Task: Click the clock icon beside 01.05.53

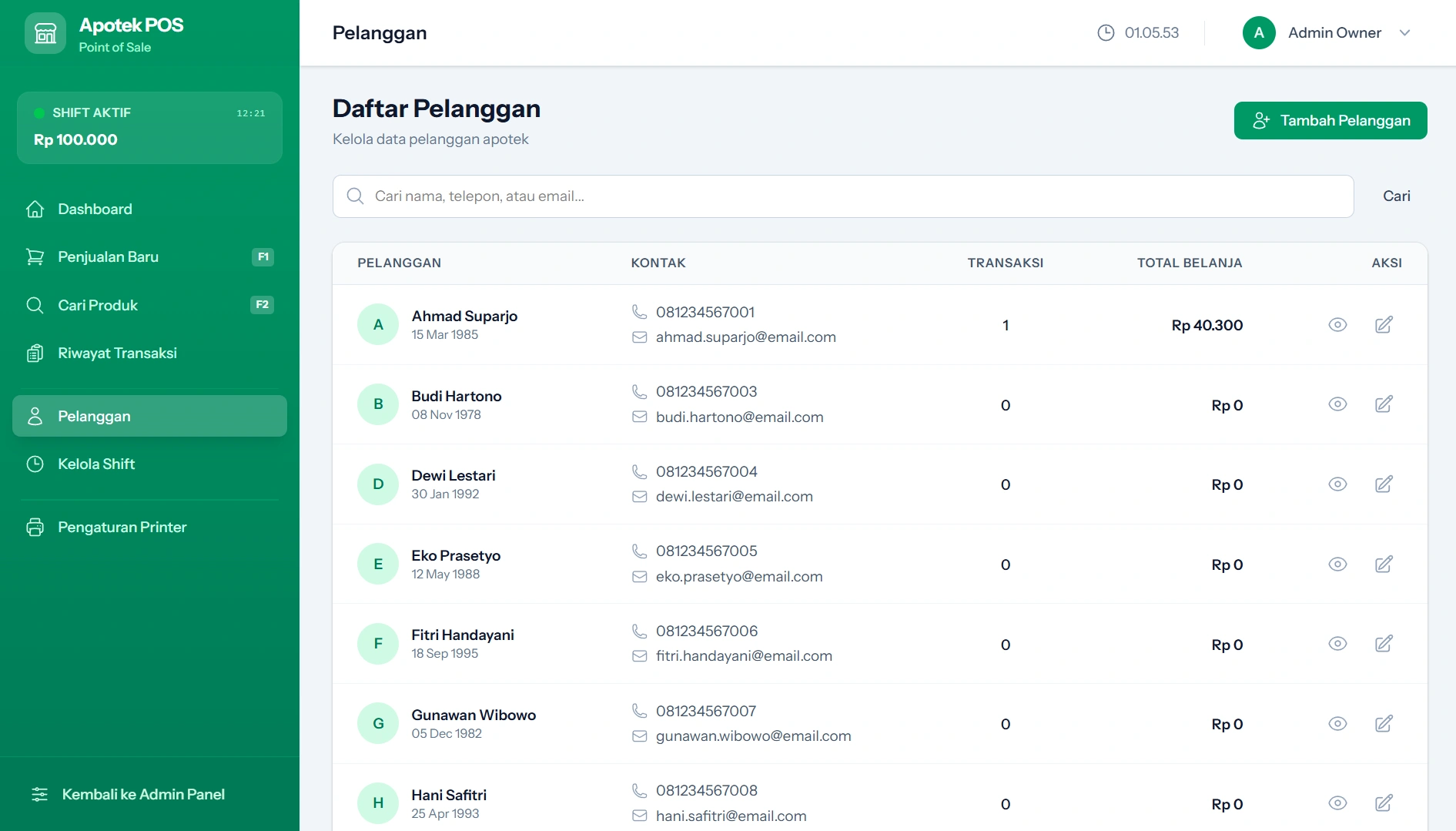Action: point(1106,32)
